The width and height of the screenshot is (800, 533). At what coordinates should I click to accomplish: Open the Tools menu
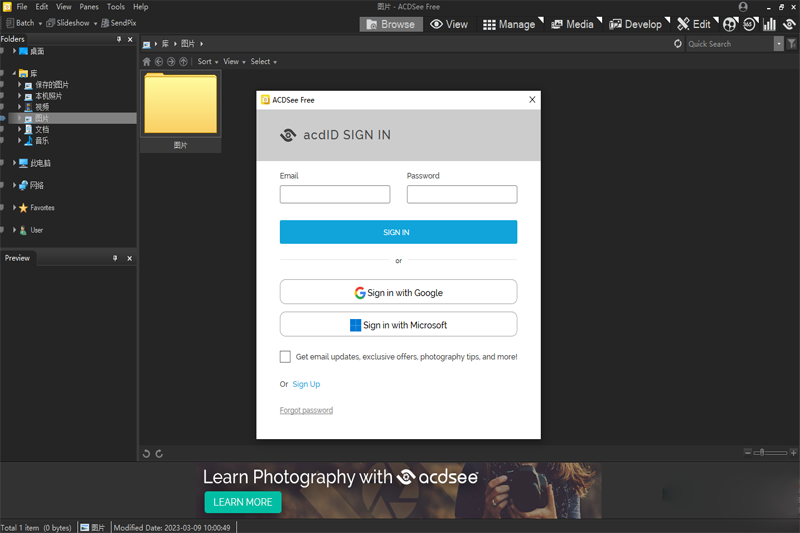point(116,7)
